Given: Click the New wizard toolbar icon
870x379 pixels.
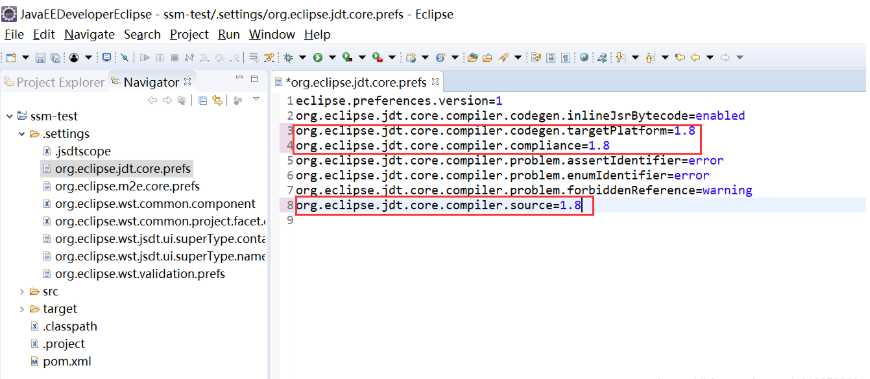Looking at the screenshot, I should click(11, 57).
